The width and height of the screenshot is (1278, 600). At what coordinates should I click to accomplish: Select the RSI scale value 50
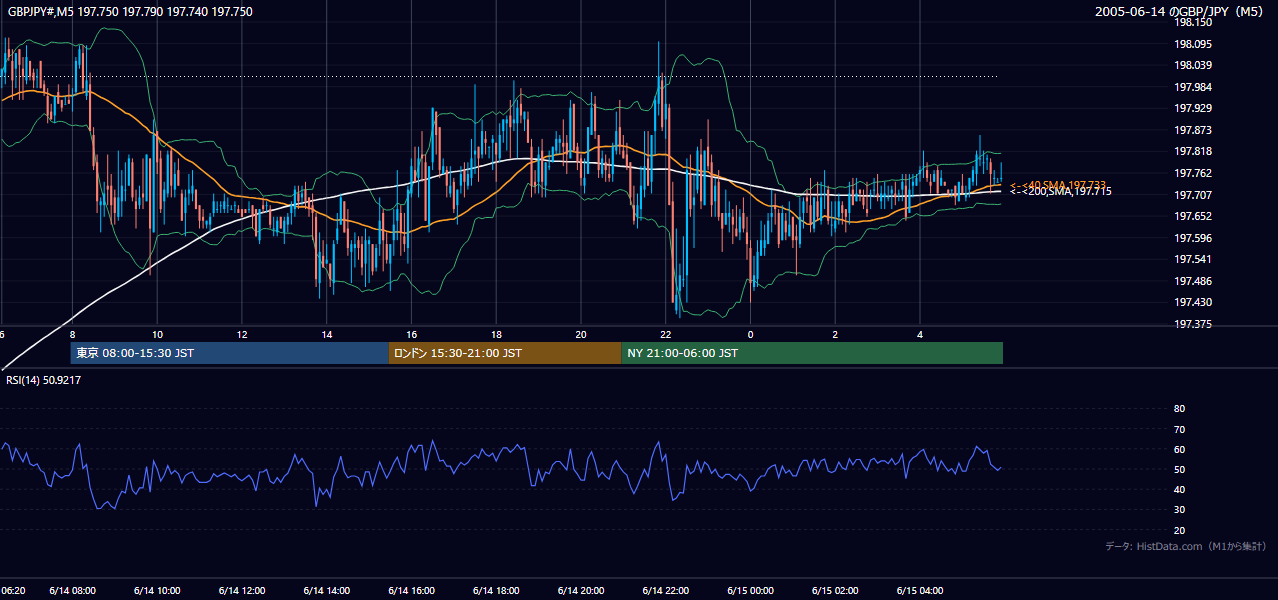(x=1179, y=469)
